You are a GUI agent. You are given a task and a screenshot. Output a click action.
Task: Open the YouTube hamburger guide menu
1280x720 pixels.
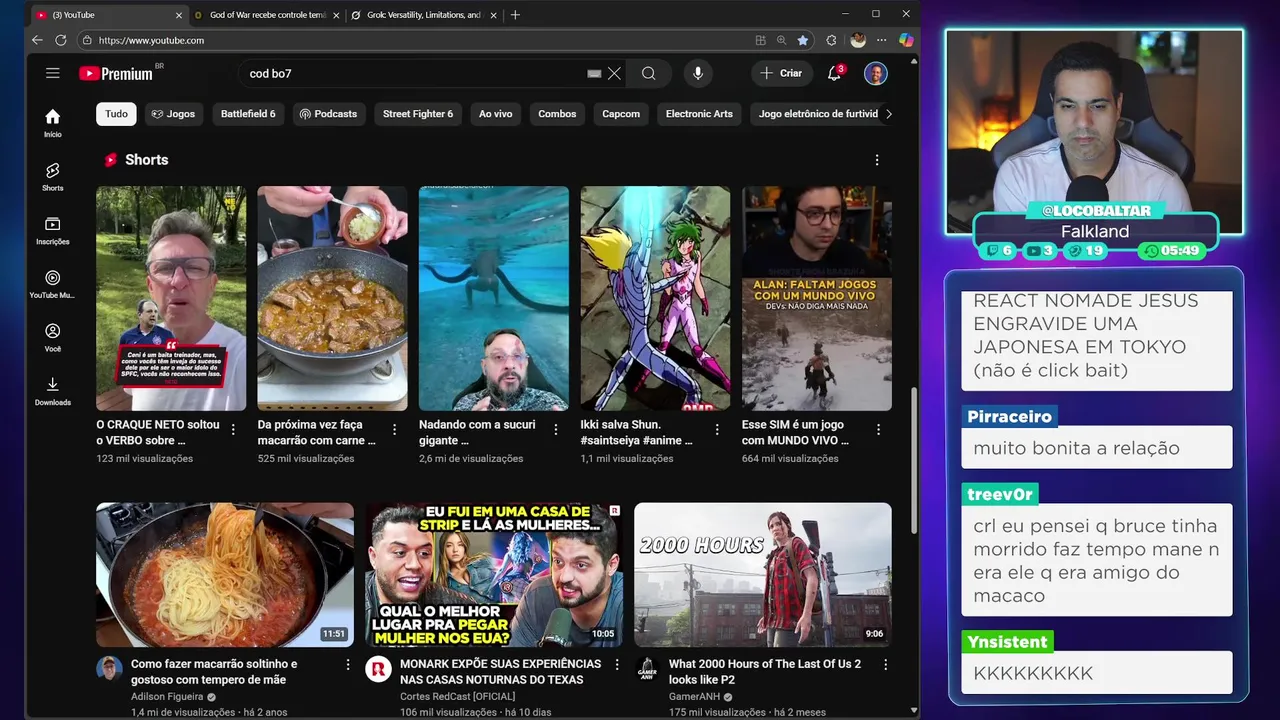pos(52,73)
